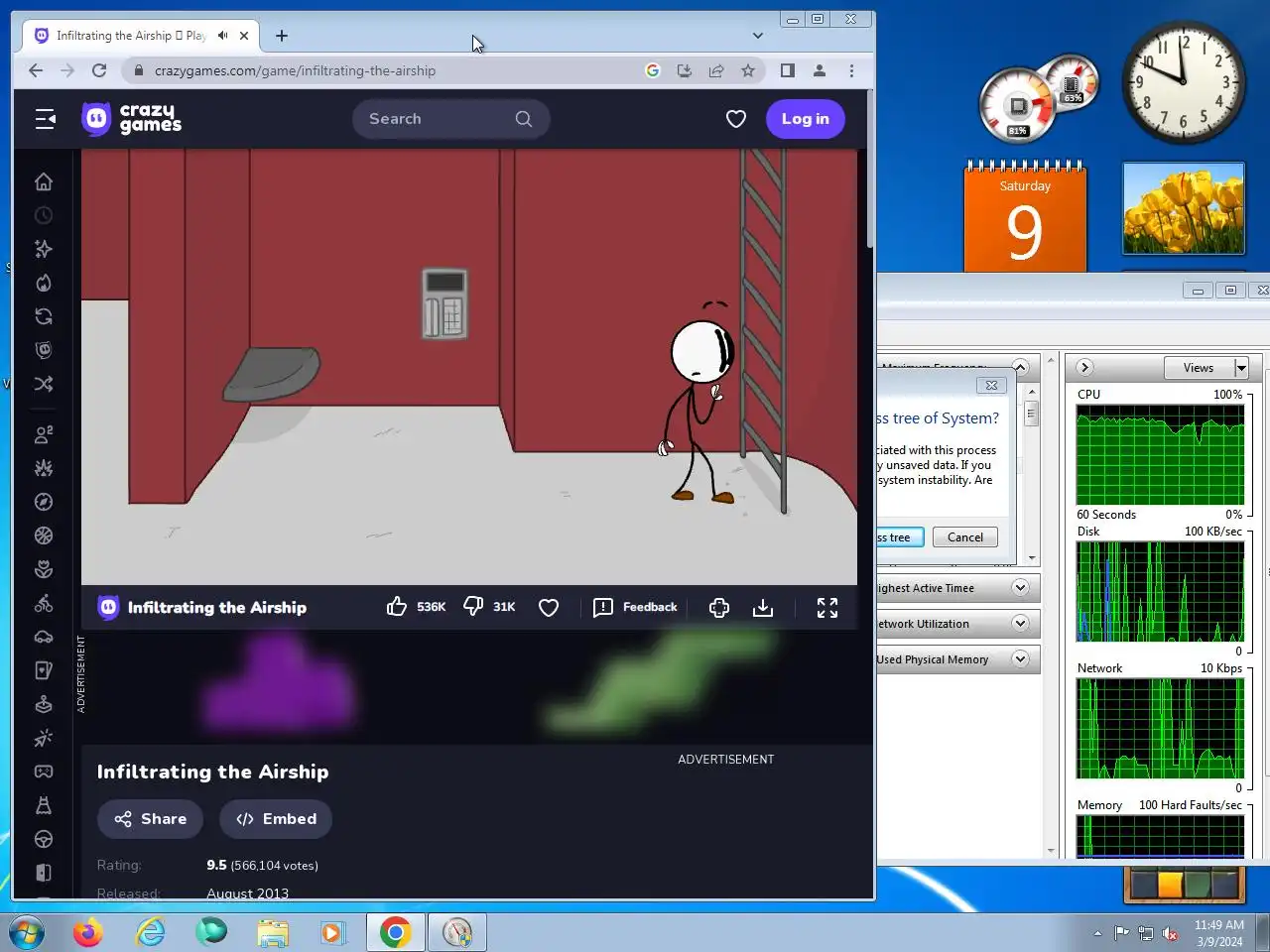Image resolution: width=1270 pixels, height=952 pixels.
Task: Open 2 Player category sidebar icon
Action: [44, 434]
